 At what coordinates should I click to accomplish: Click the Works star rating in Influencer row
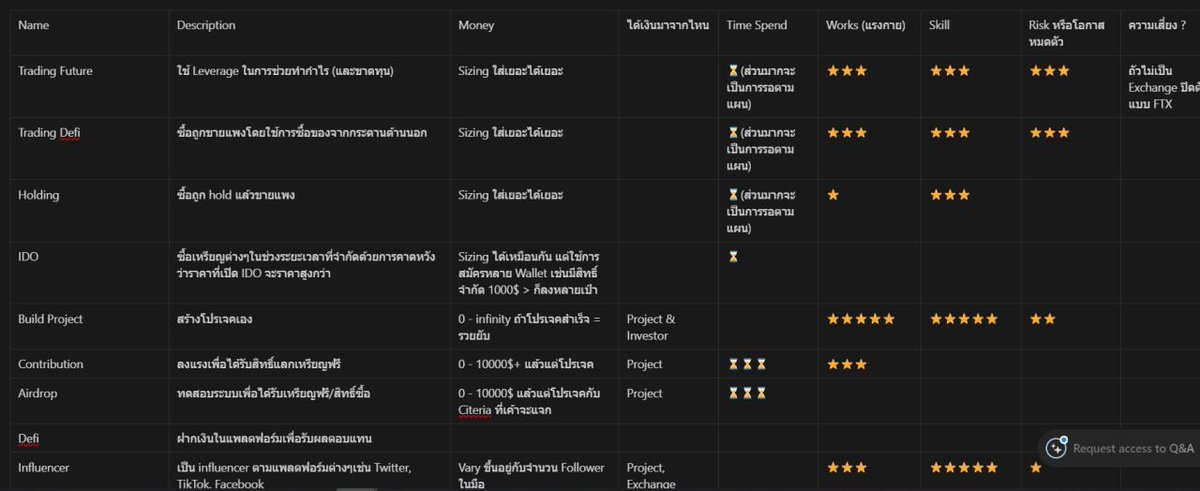[847, 467]
